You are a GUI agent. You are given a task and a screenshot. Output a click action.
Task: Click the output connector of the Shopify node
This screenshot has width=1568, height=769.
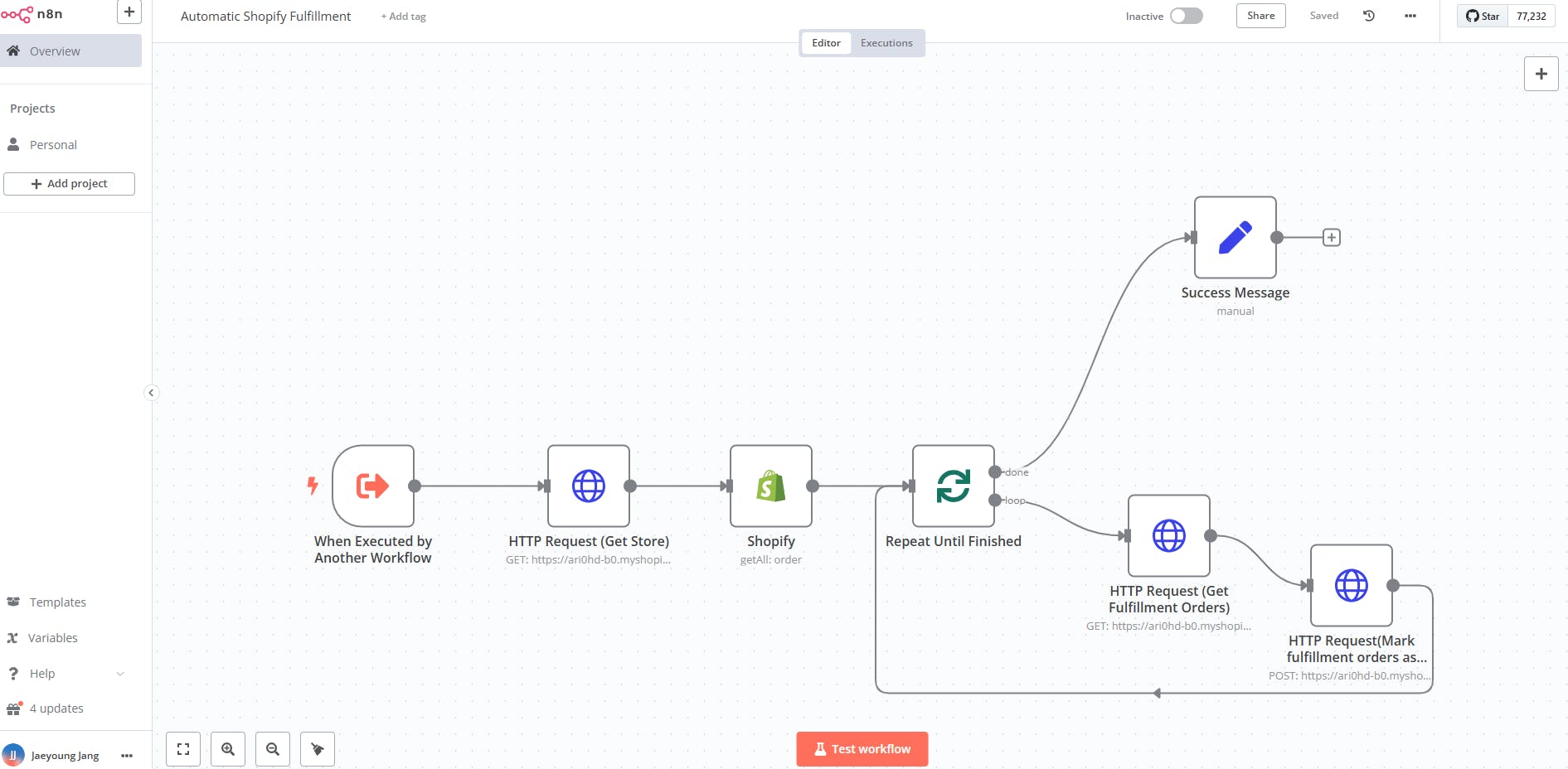[813, 486]
